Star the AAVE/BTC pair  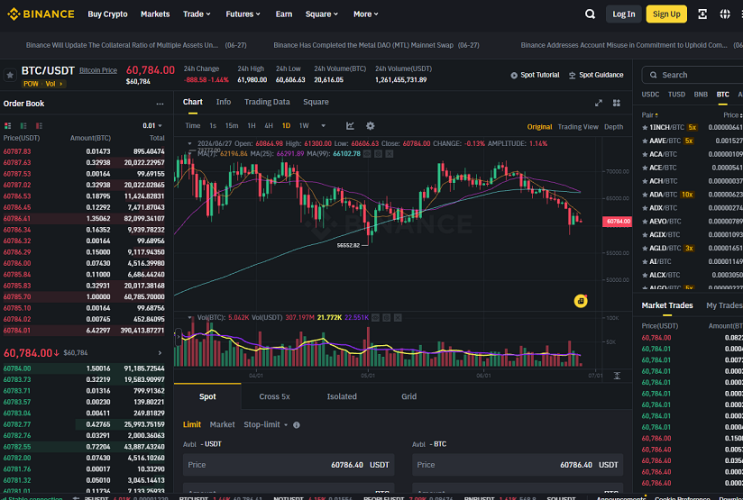pyautogui.click(x=644, y=141)
